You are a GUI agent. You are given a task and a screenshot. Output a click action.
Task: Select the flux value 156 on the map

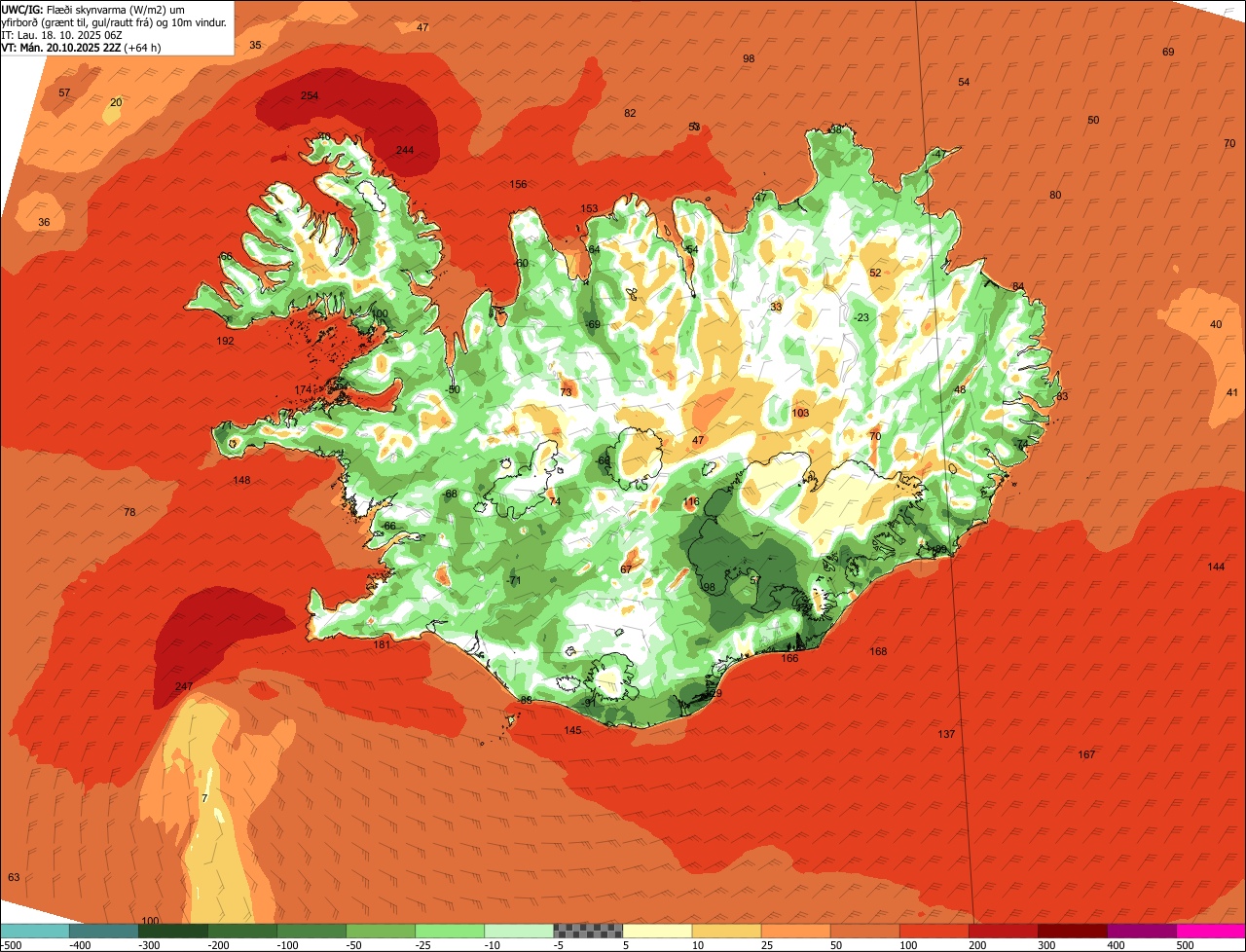coord(519,185)
